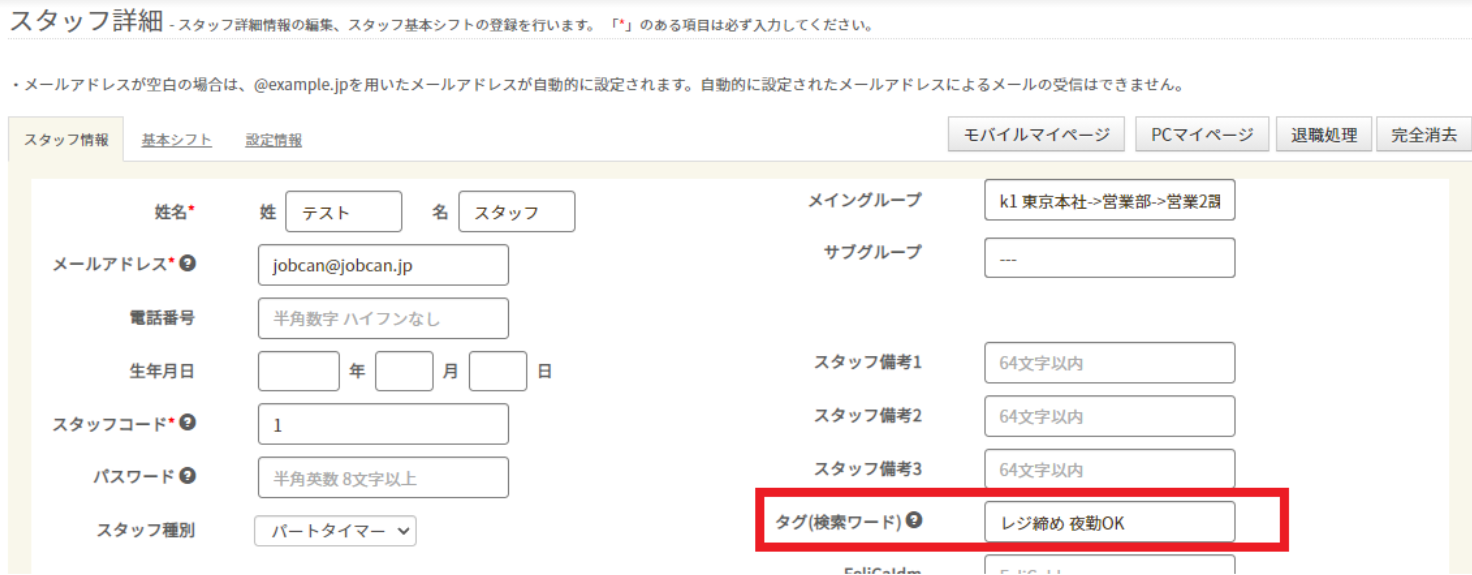Click help icon beside スタッフコード label
The width and height of the screenshot is (1472, 575).
pyautogui.click(x=187, y=423)
